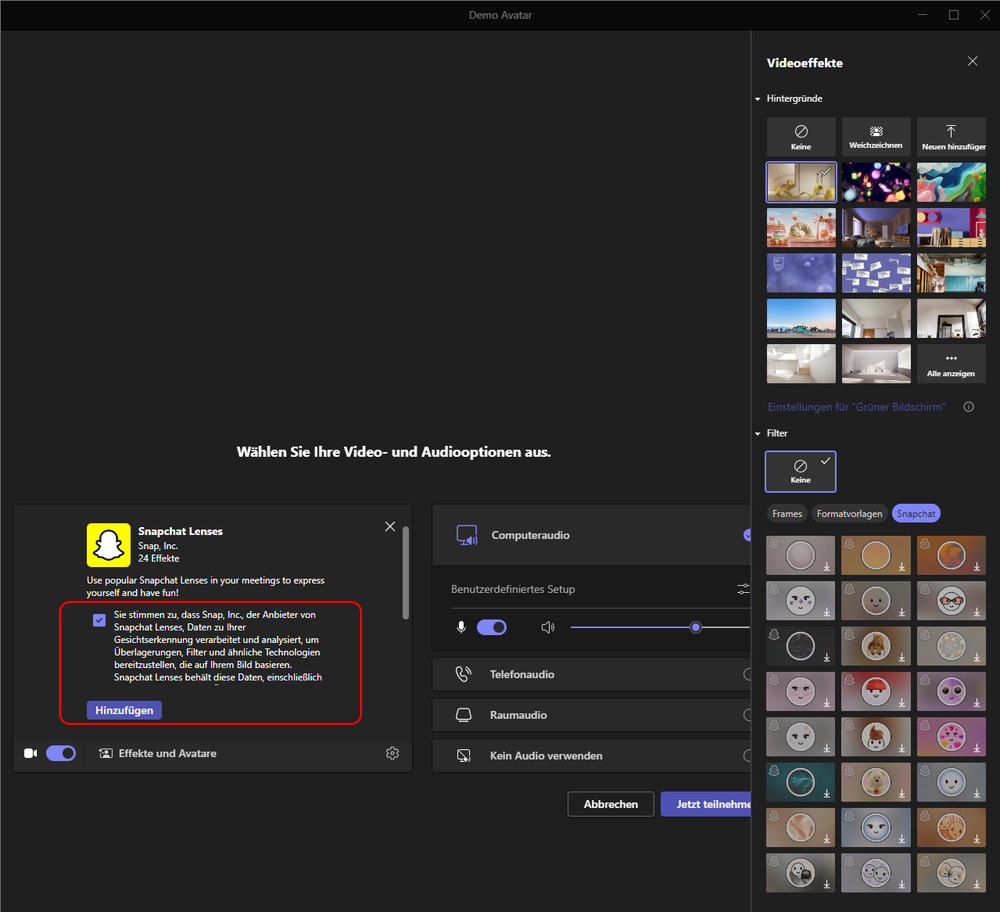Switch to the Frames filter tab

point(787,513)
